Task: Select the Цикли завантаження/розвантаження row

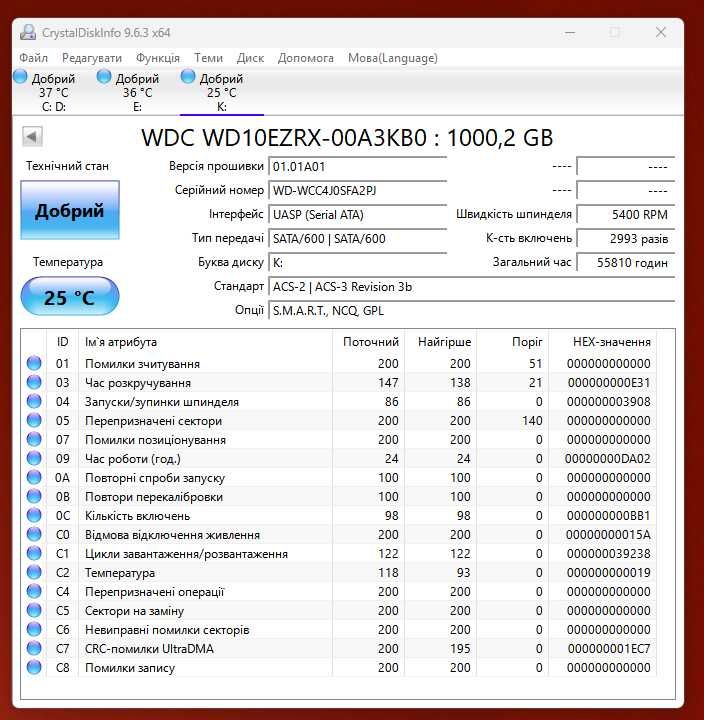Action: tap(338, 553)
